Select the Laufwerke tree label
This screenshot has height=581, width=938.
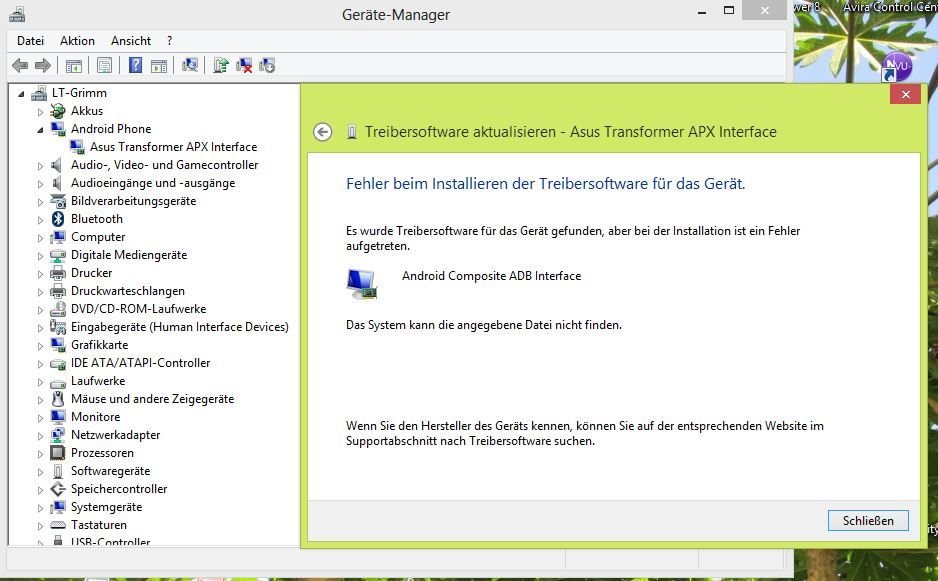(98, 381)
